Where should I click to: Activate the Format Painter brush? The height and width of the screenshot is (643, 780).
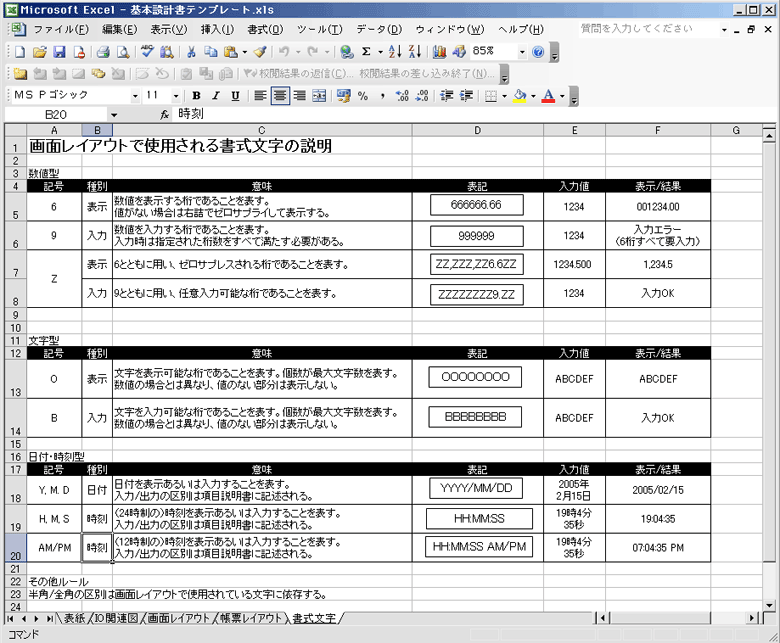pos(261,52)
